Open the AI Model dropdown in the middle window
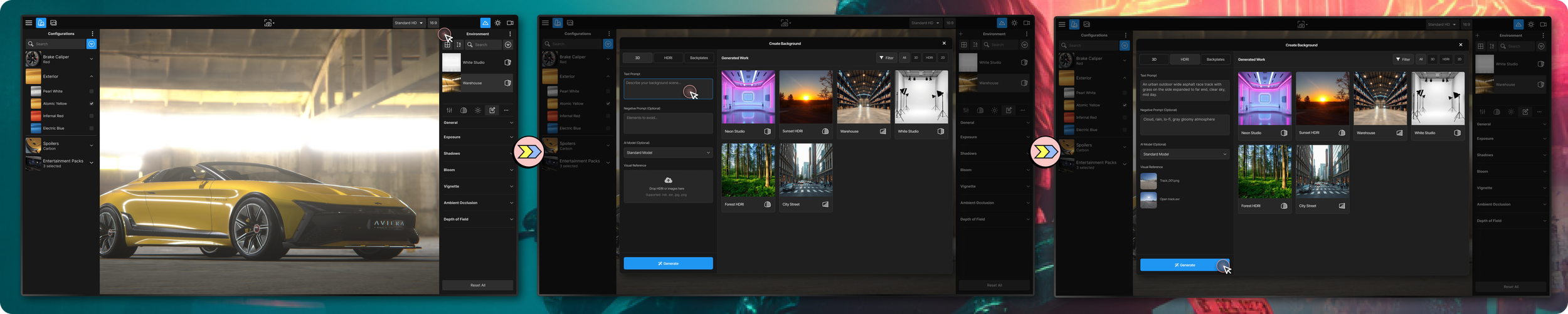The width and height of the screenshot is (1568, 314). [668, 152]
